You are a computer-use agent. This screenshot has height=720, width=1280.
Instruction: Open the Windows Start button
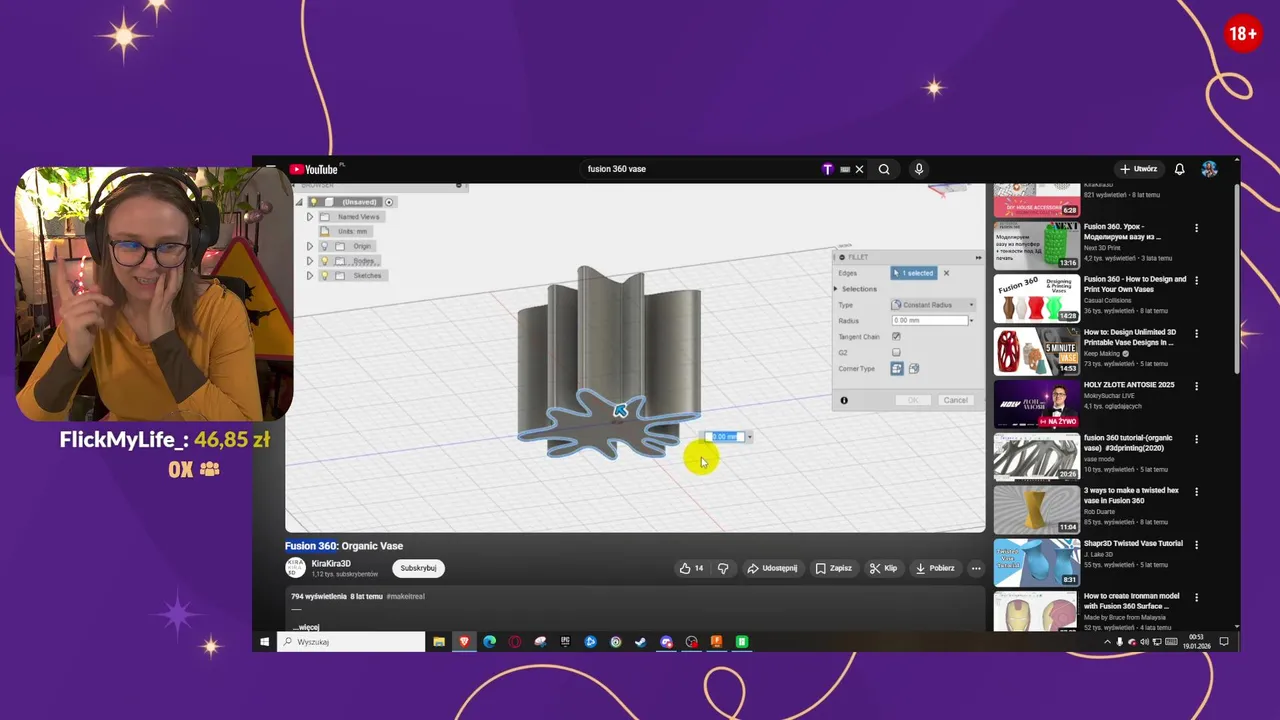coord(265,642)
